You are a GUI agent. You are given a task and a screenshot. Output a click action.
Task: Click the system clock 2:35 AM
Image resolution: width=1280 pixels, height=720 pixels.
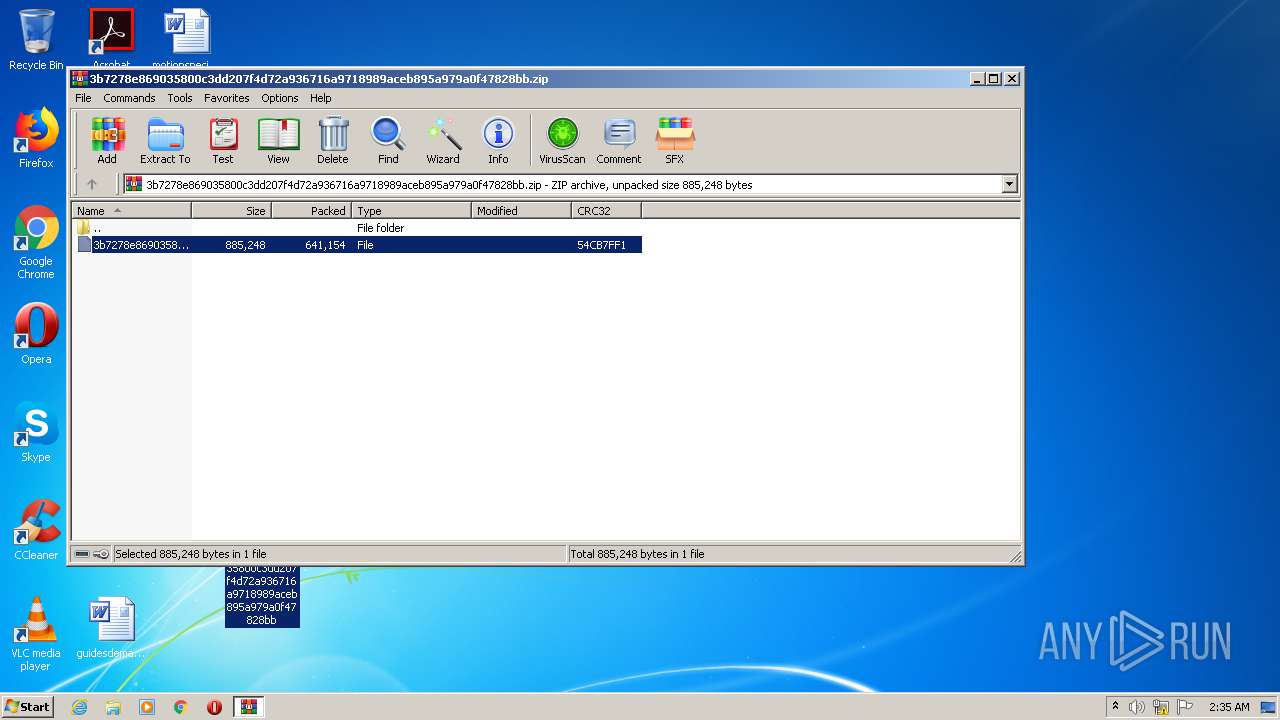[1229, 707]
